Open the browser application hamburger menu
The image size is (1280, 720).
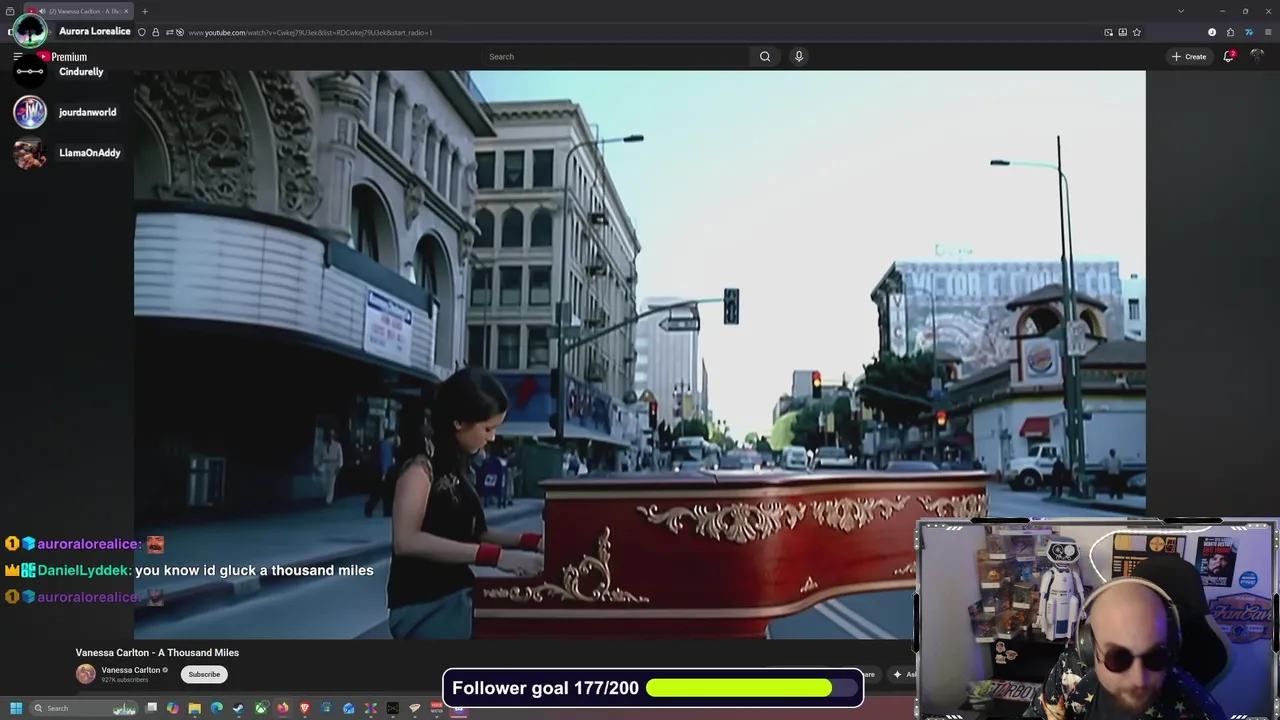[1268, 32]
